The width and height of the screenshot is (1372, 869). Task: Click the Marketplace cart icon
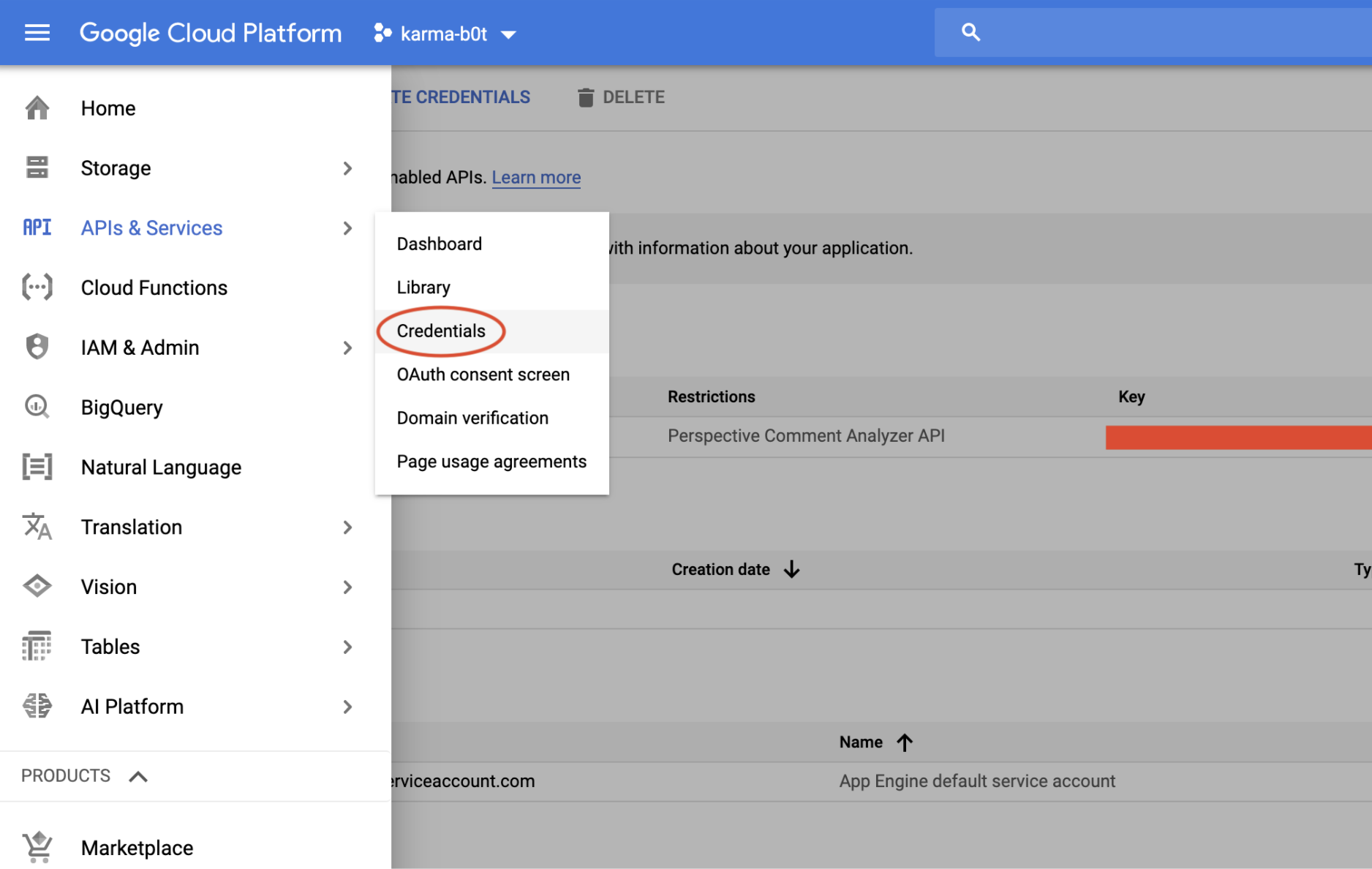[x=37, y=846]
